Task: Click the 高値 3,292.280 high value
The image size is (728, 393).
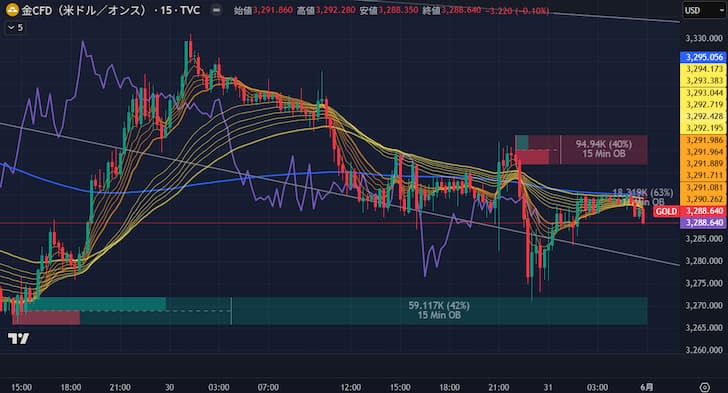Action: pos(325,10)
